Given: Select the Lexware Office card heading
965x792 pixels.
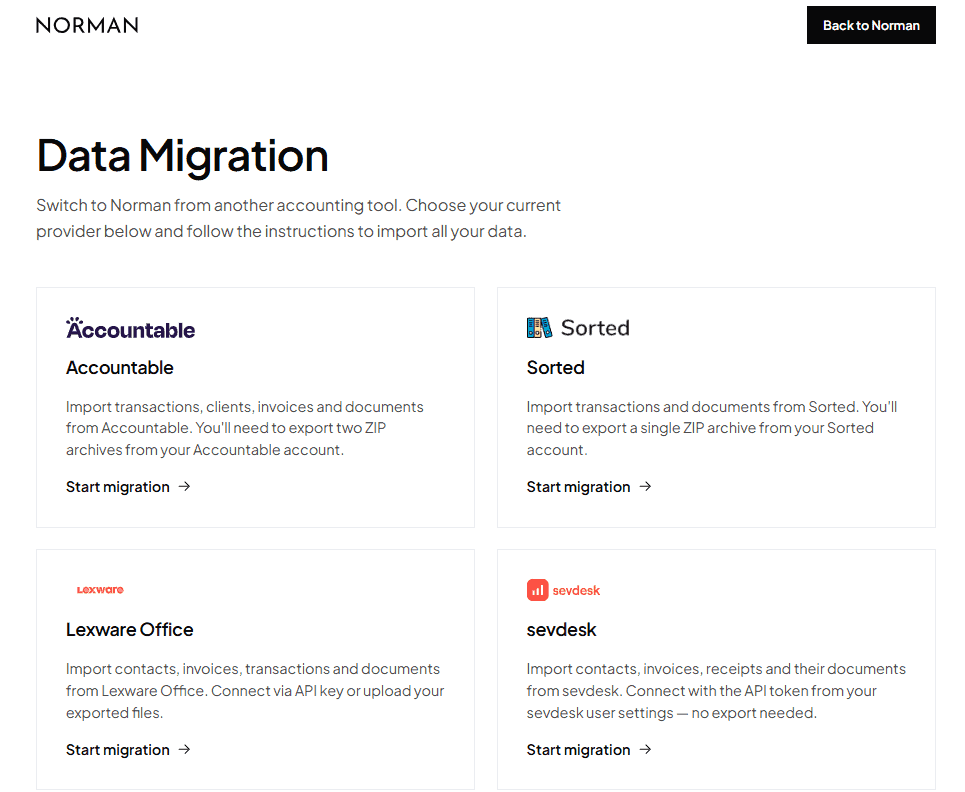Looking at the screenshot, I should pyautogui.click(x=129, y=630).
